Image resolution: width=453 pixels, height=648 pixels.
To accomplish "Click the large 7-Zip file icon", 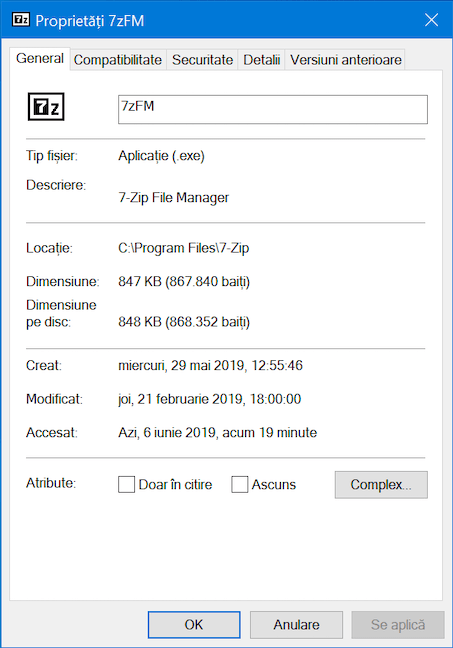I will pyautogui.click(x=46, y=107).
